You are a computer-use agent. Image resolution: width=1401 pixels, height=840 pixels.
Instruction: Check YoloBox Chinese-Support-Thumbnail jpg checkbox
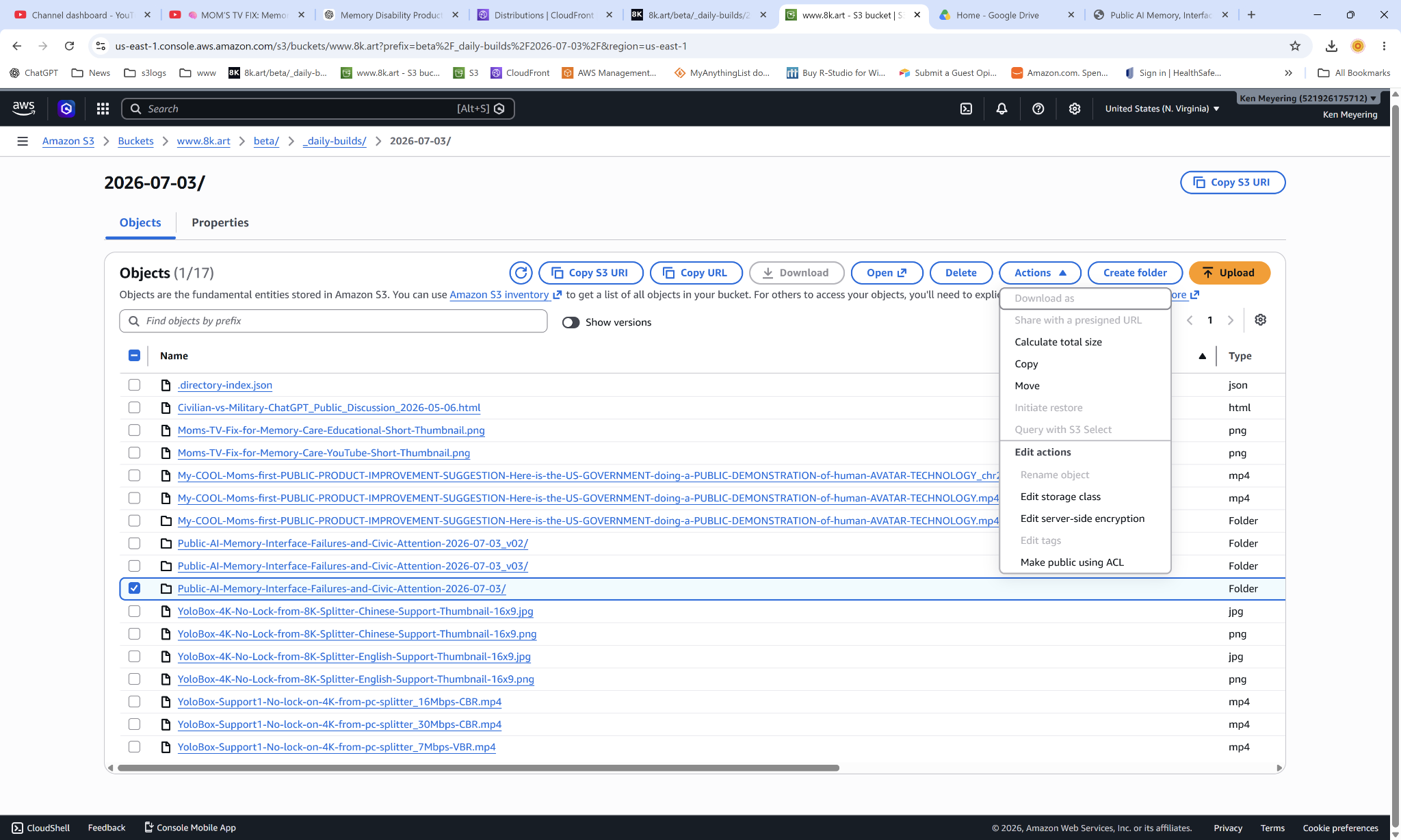[134, 611]
